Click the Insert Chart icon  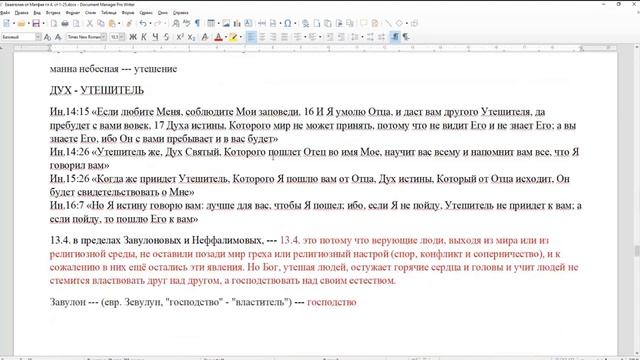tap(237, 23)
